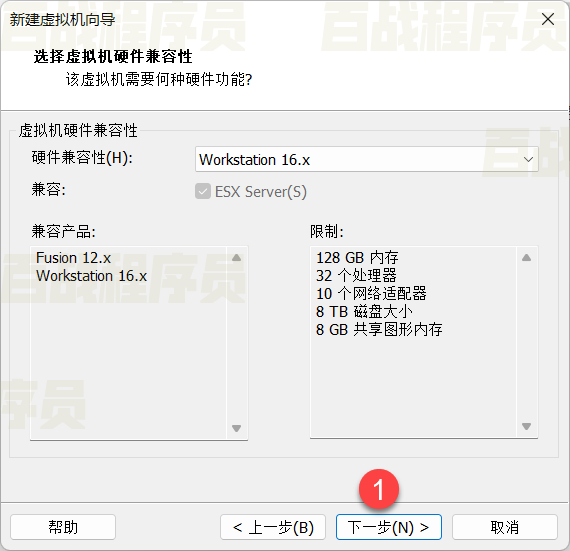
Task: Open the hardware compatibility Workstation 16.x dropdown
Action: [x=366, y=159]
